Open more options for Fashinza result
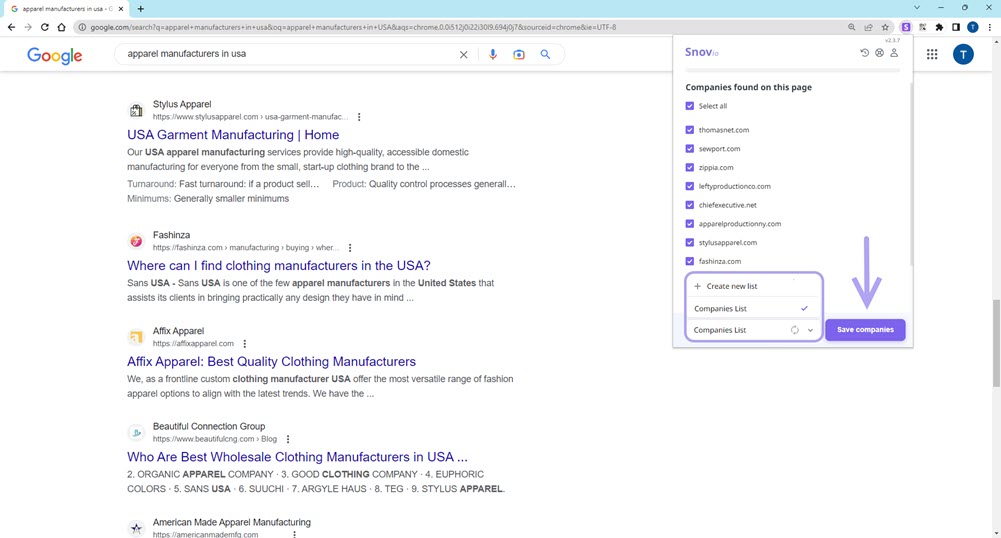Screen dimensions: 1001x538 point(350,248)
